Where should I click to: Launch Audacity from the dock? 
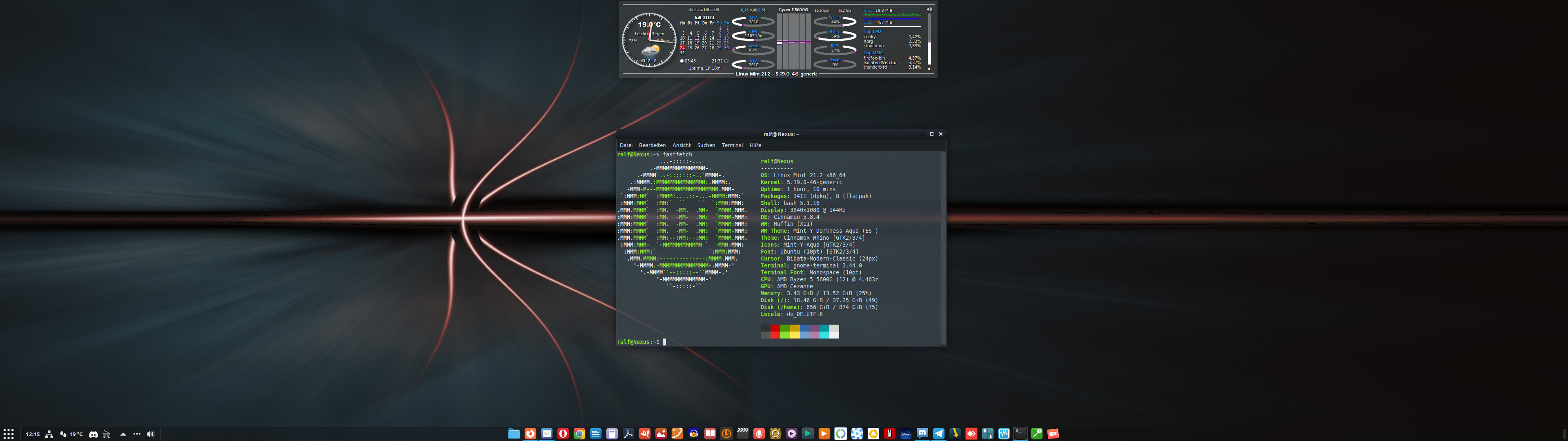(x=694, y=434)
